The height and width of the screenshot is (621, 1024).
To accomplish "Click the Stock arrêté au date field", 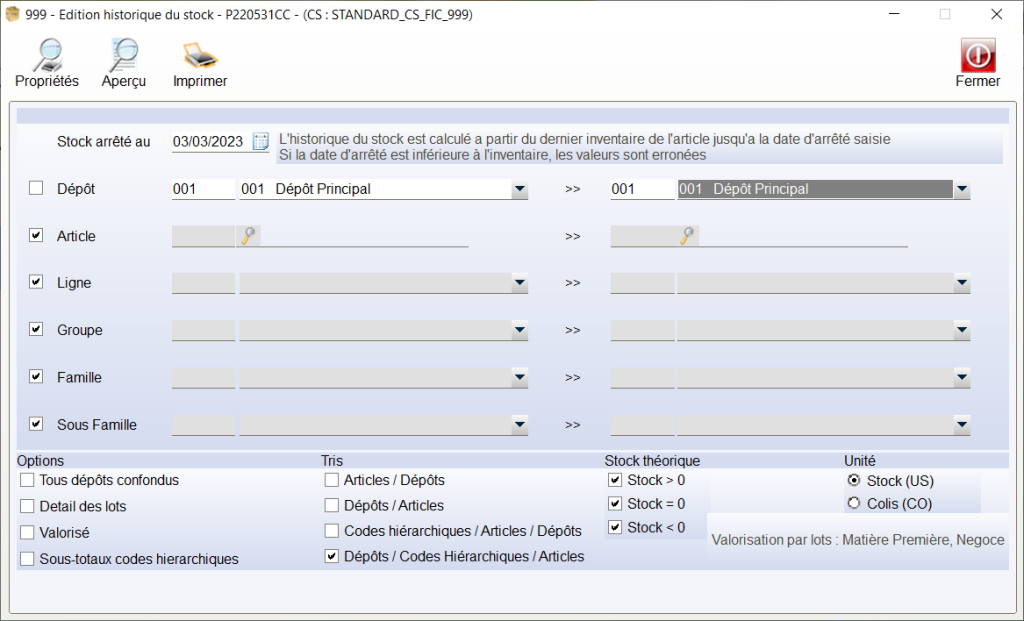I will point(208,141).
